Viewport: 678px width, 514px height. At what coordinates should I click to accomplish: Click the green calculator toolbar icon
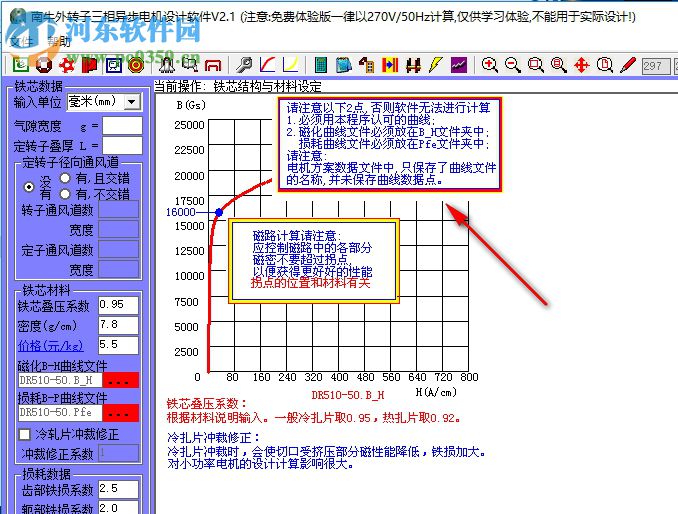pyautogui.click(x=320, y=65)
